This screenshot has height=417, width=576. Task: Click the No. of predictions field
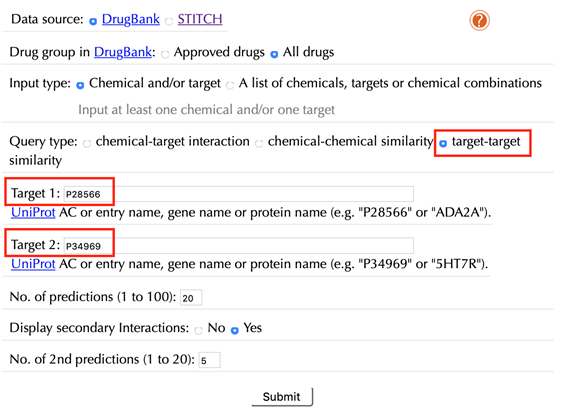[x=191, y=298]
